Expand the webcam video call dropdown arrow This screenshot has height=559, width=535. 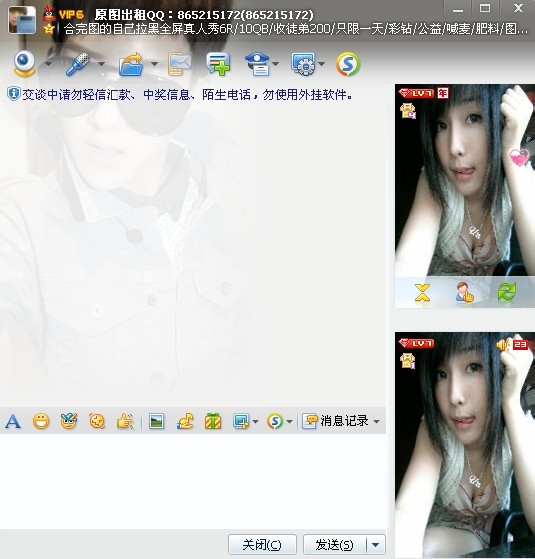point(48,64)
